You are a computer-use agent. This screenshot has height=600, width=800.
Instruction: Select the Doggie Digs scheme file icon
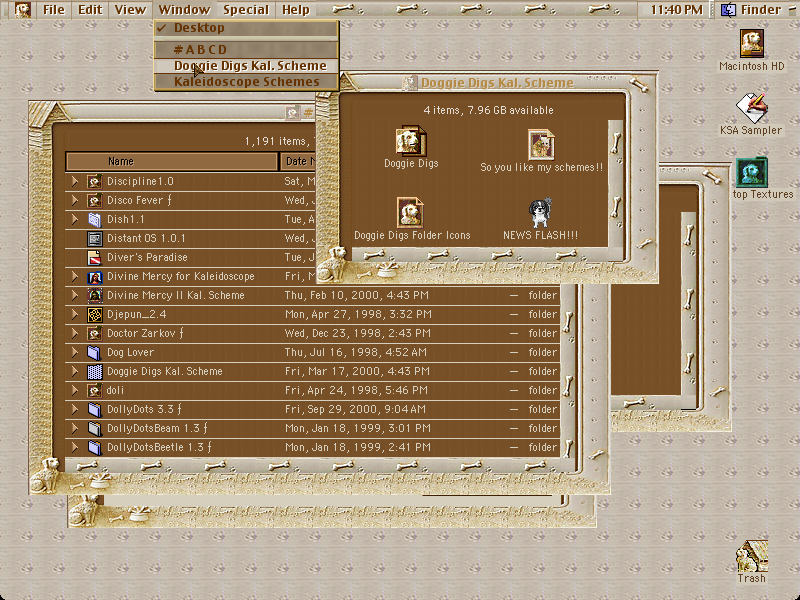click(x=411, y=140)
